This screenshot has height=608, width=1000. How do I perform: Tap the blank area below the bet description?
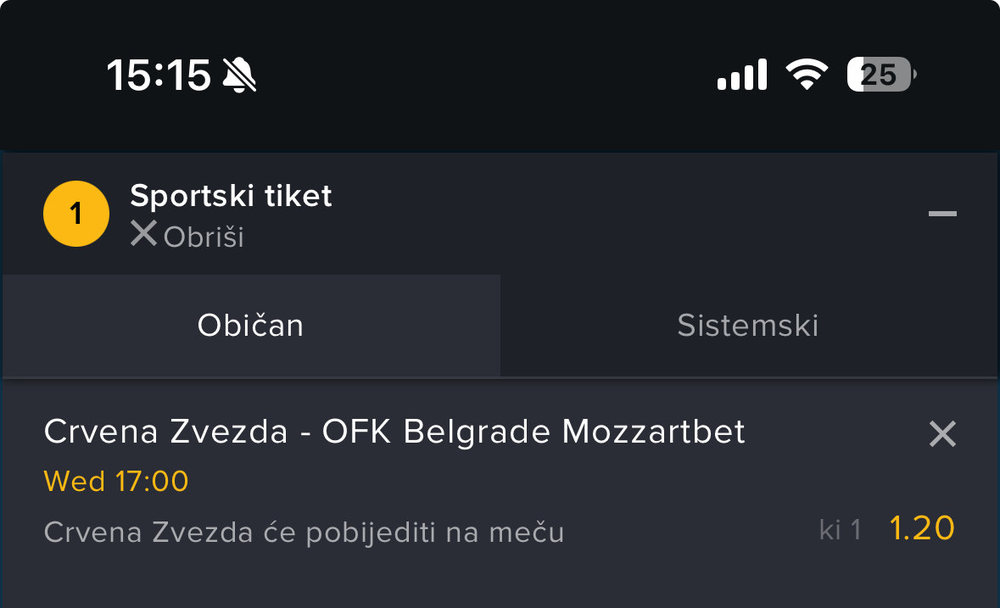(x=500, y=580)
